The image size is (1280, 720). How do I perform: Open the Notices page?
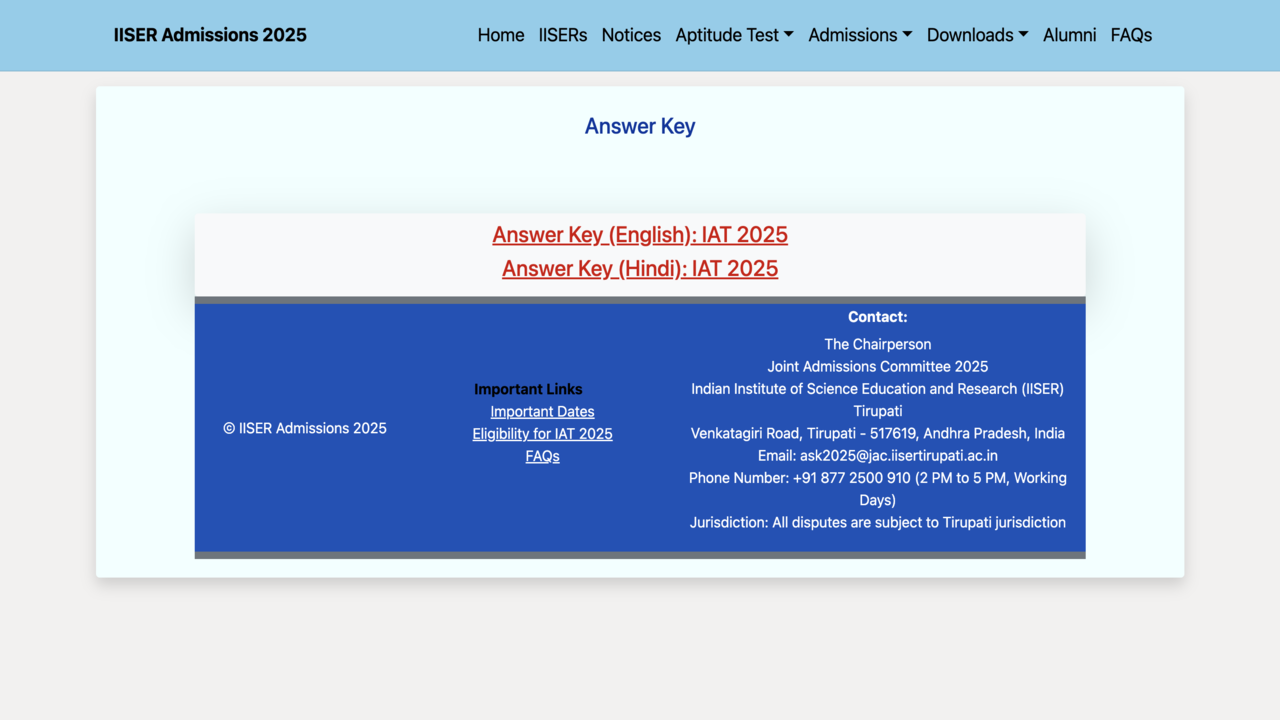pos(631,35)
